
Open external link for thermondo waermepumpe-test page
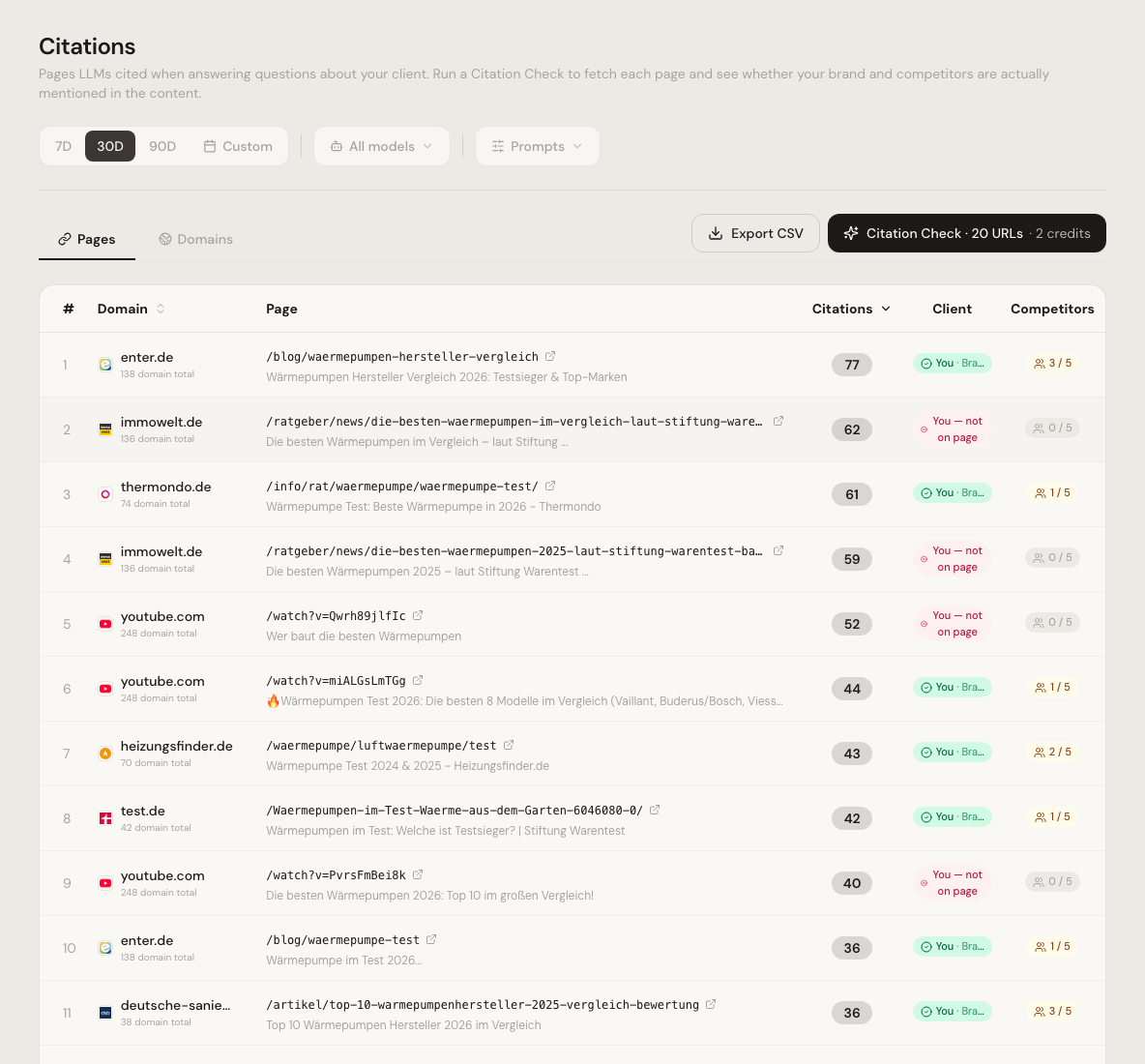pyautogui.click(x=550, y=486)
